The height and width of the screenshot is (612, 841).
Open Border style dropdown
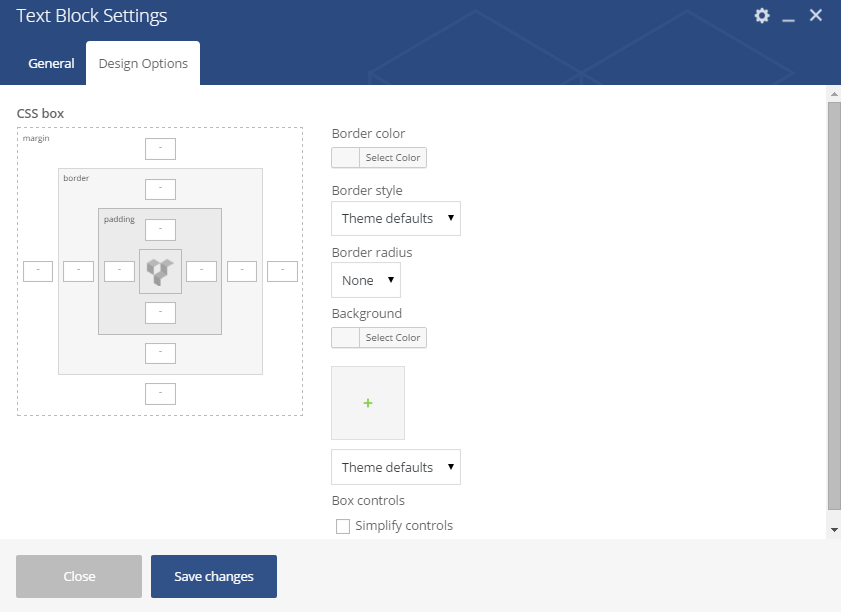(396, 218)
